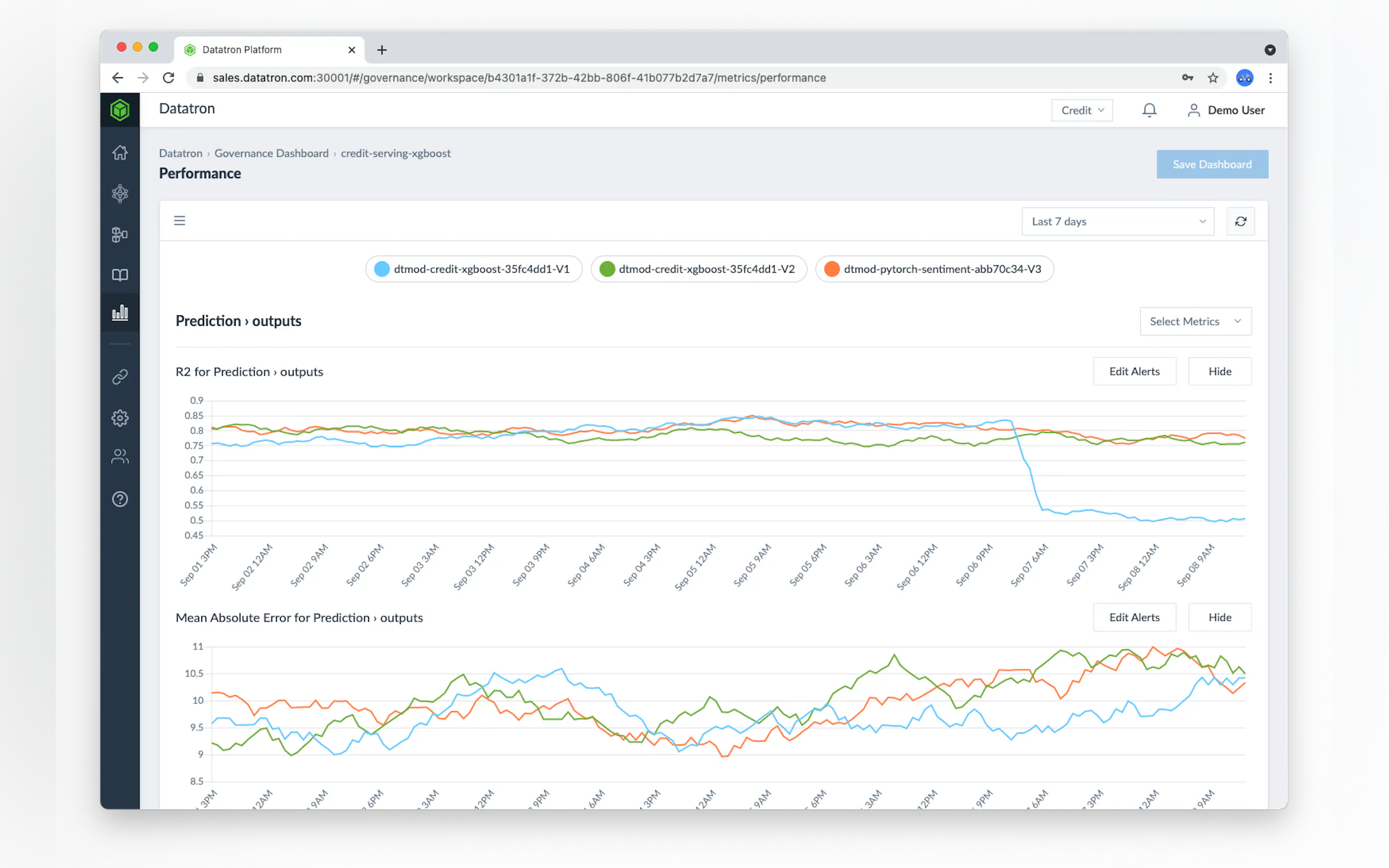Click the link chain sidebar icon
1389x868 pixels.
[x=119, y=377]
